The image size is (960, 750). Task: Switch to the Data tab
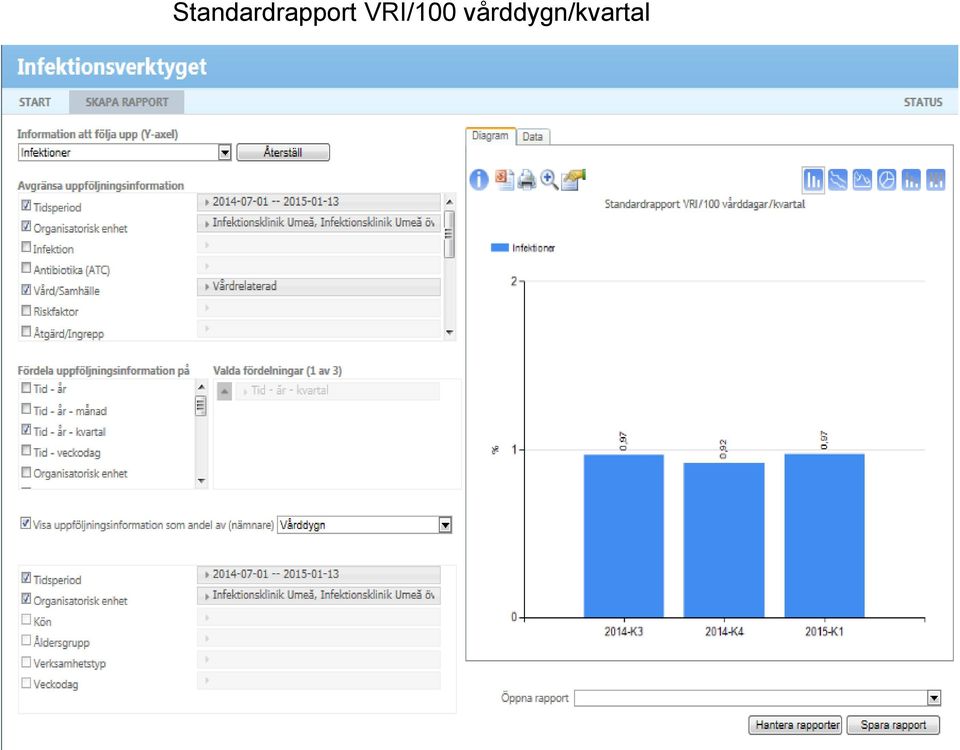(533, 137)
